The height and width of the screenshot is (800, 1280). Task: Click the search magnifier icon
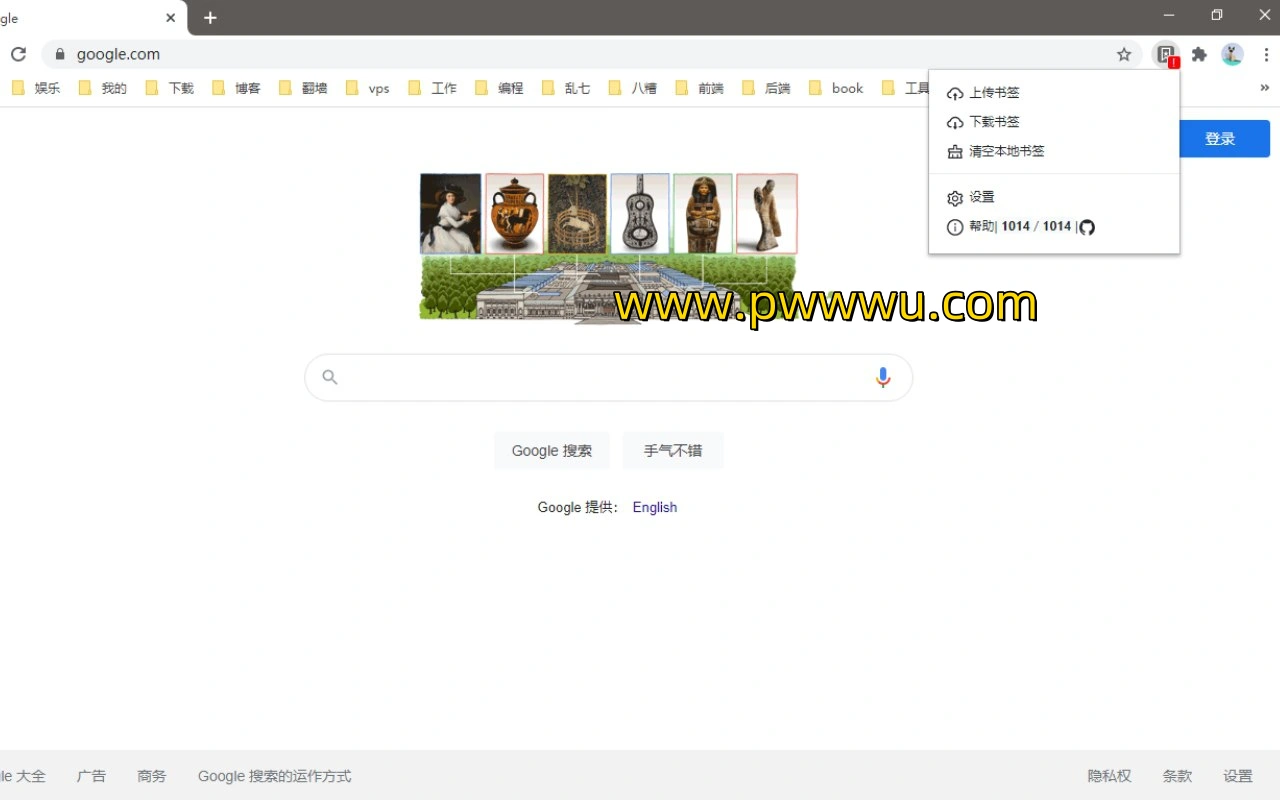click(x=330, y=377)
